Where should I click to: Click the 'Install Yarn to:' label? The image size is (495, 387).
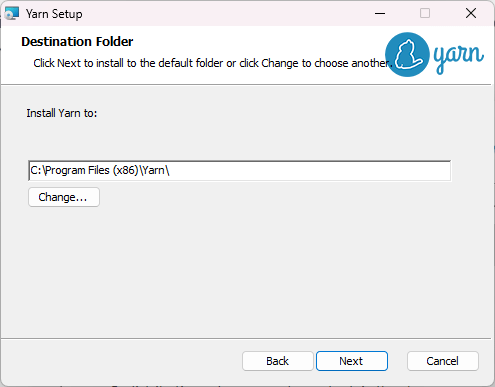(62, 113)
